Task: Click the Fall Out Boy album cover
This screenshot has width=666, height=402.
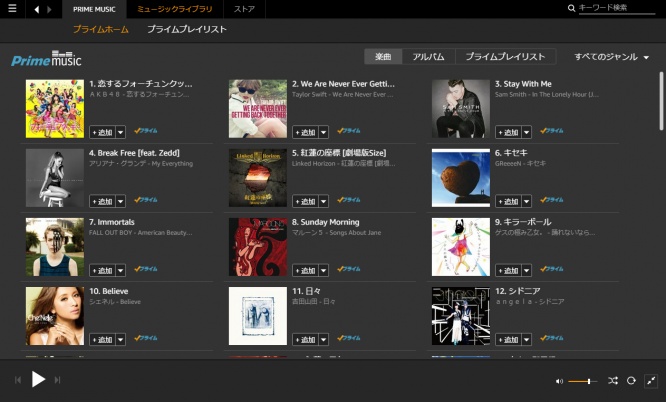Action: pos(55,247)
